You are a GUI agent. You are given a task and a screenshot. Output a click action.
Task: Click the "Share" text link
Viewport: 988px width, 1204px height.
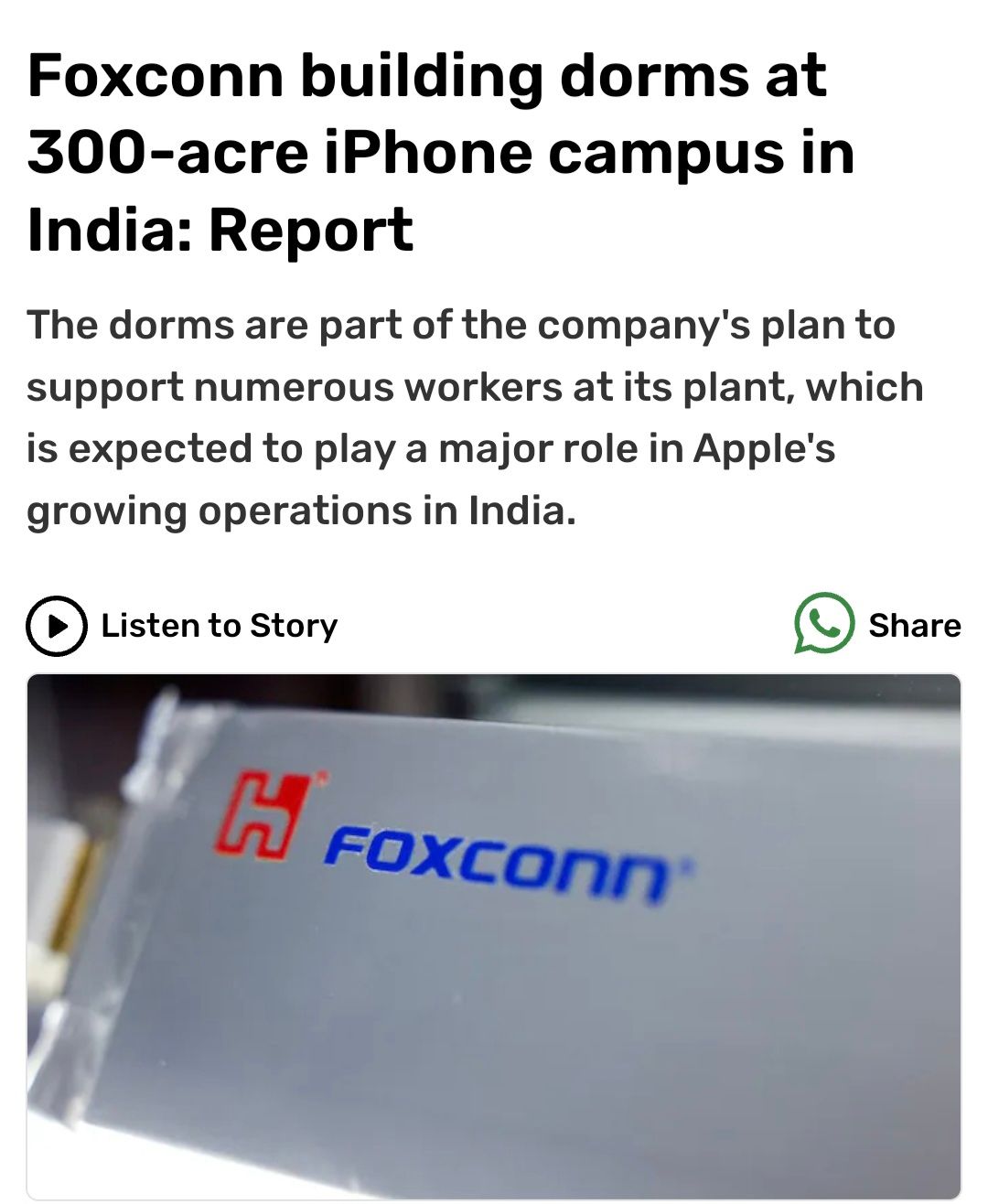pyautogui.click(x=915, y=625)
